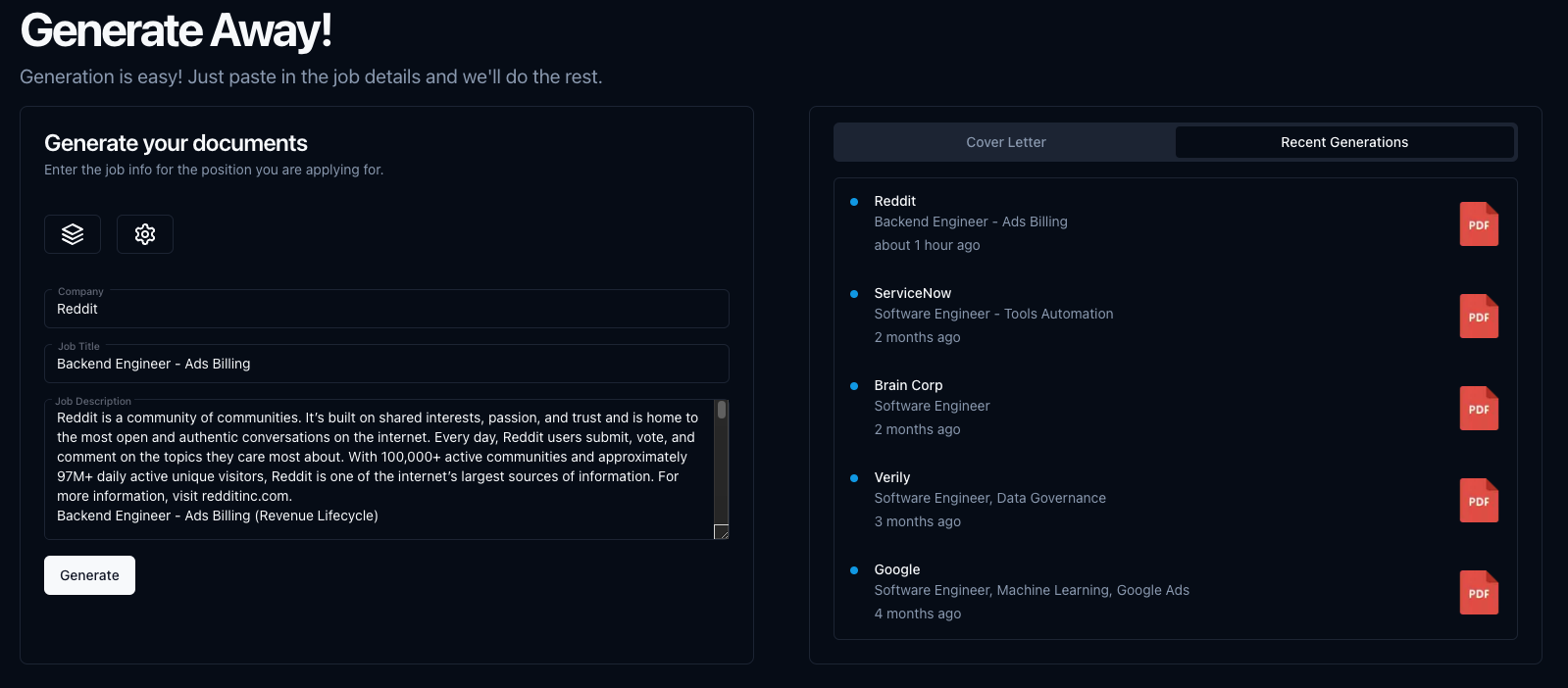
Task: Click the Job Description scrollbar thumb
Action: click(x=722, y=410)
